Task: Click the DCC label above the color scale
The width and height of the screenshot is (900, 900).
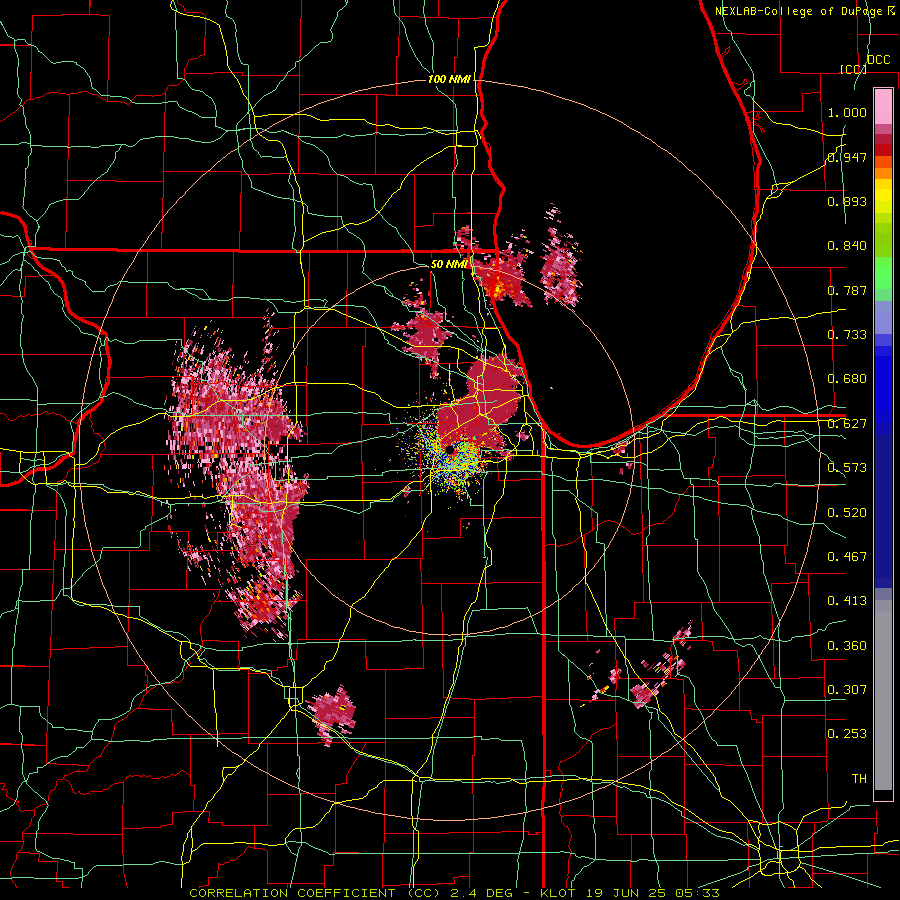Action: pos(878,59)
